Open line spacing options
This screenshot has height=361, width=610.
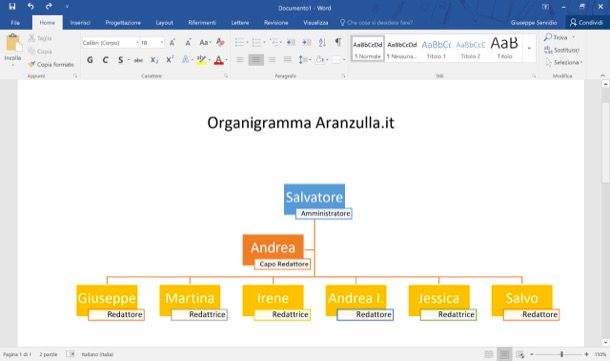click(304, 60)
